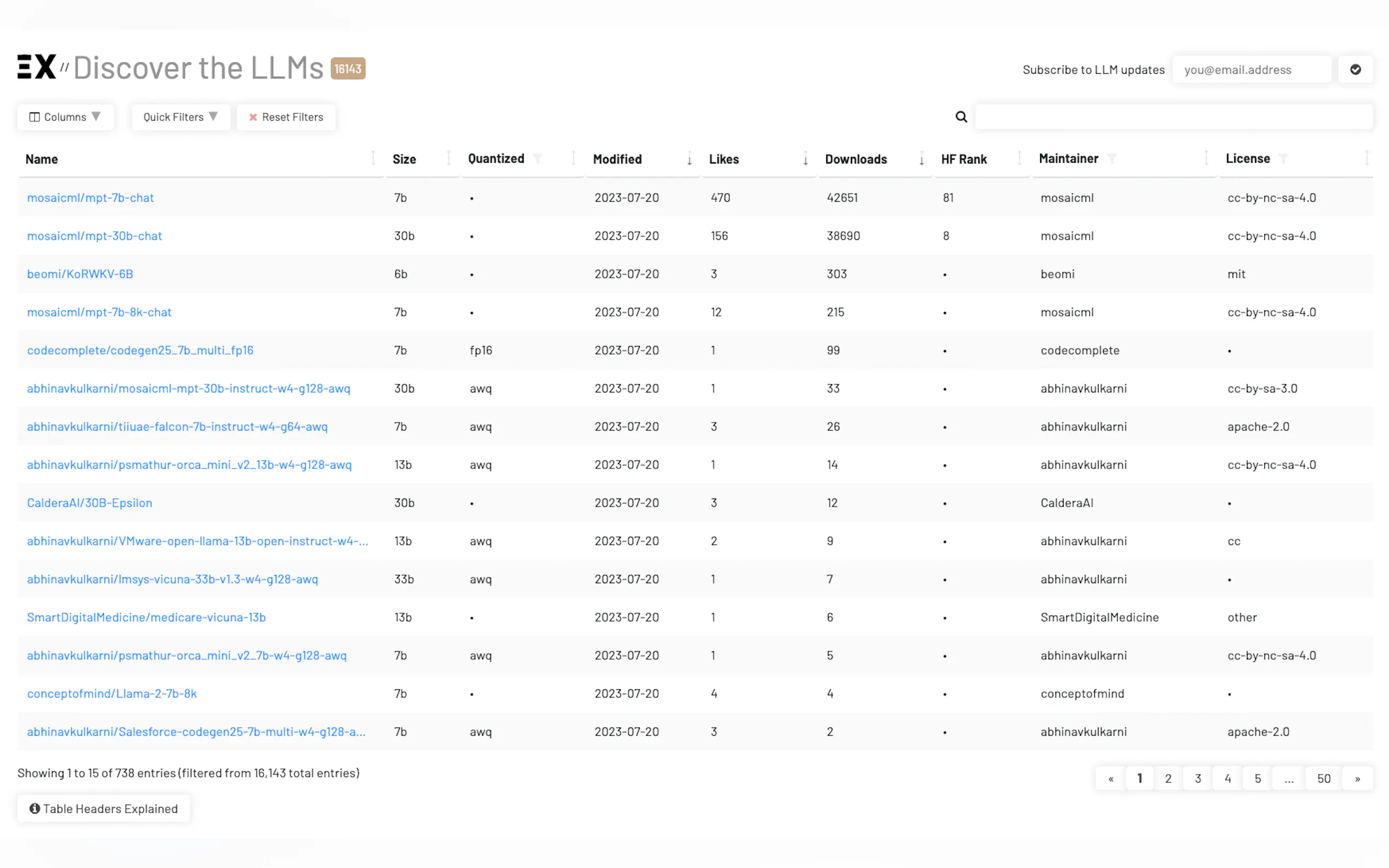
Task: Go to next page with » button
Action: tap(1357, 778)
